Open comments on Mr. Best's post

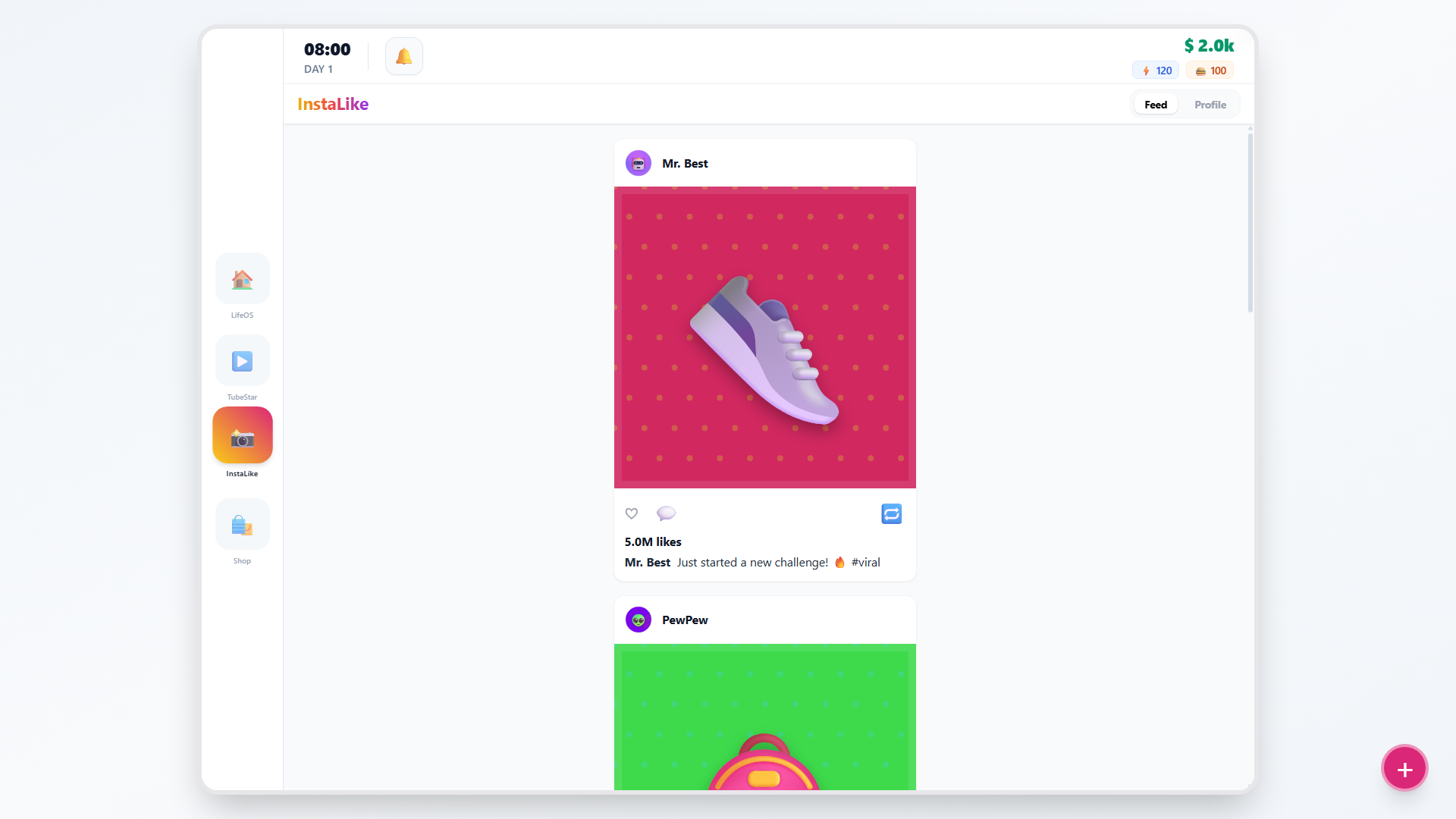point(666,513)
